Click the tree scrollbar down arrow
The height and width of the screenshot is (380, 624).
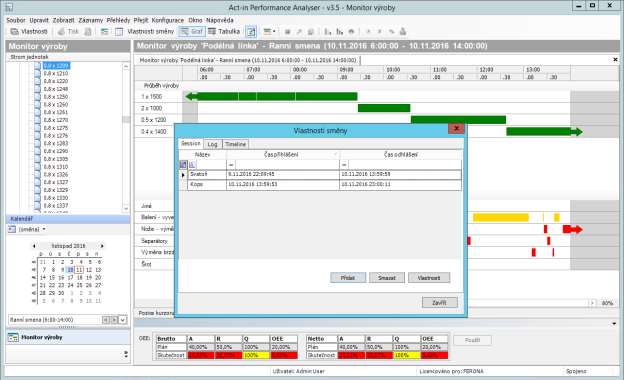click(126, 209)
